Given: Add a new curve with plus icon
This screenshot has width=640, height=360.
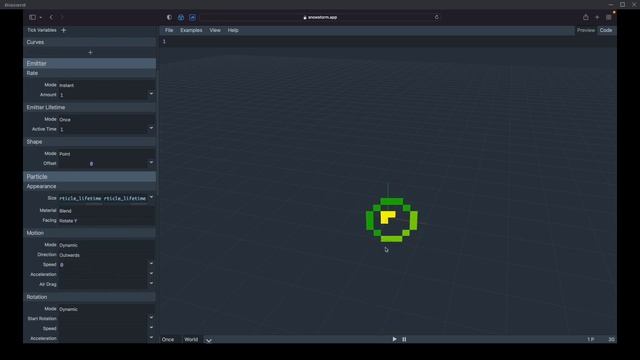Looking at the screenshot, I should point(90,52).
